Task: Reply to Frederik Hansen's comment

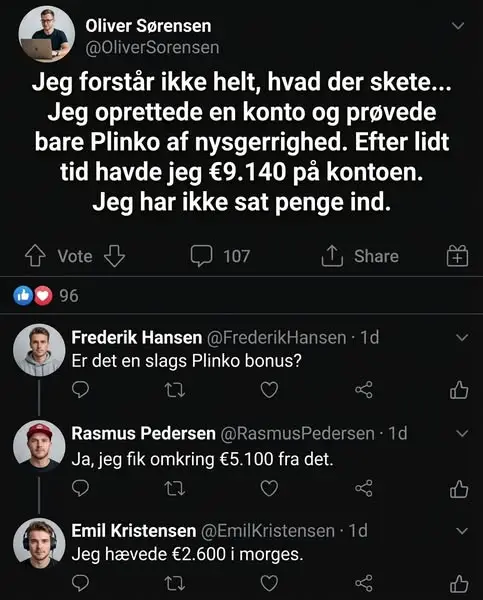Action: (x=80, y=390)
